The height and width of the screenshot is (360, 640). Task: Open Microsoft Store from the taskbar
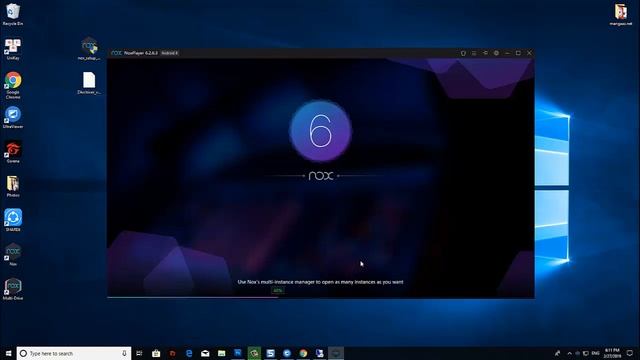click(156, 353)
